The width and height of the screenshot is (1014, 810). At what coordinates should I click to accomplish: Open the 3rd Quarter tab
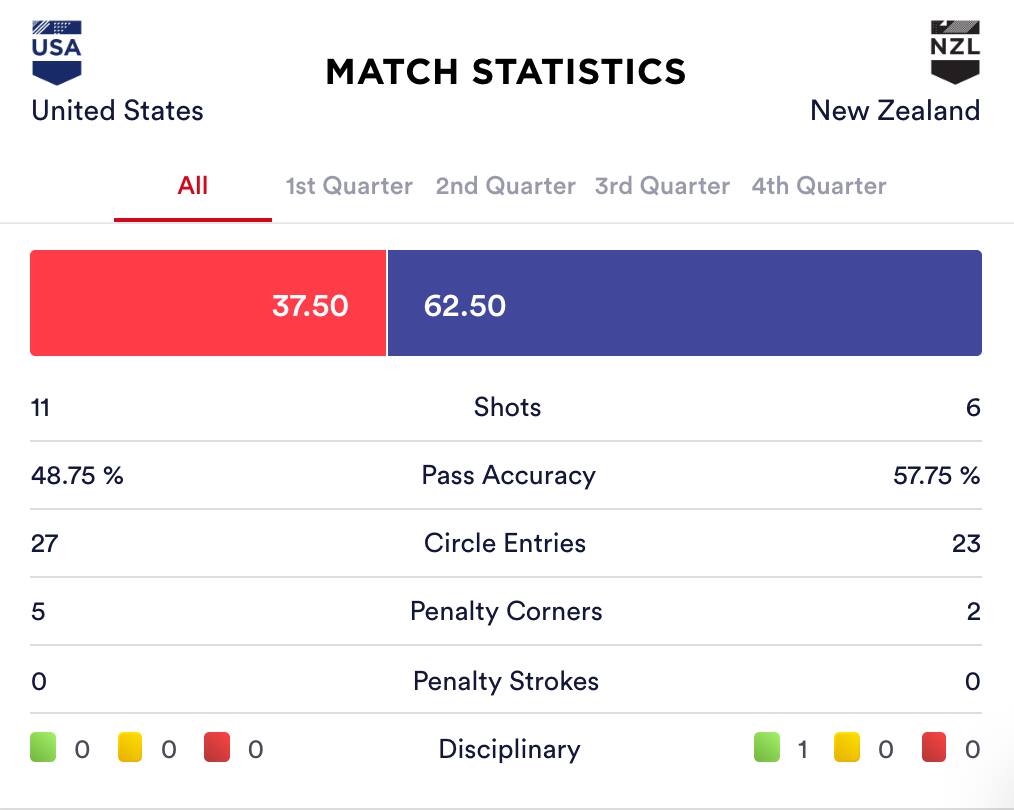coord(662,187)
